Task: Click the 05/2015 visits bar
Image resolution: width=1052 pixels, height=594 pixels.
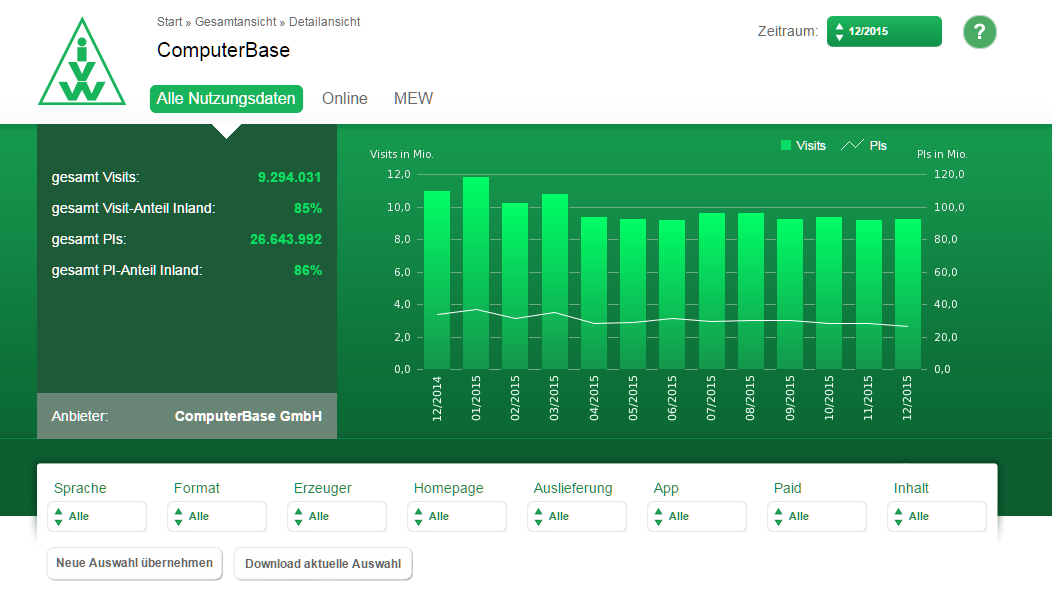Action: point(633,294)
